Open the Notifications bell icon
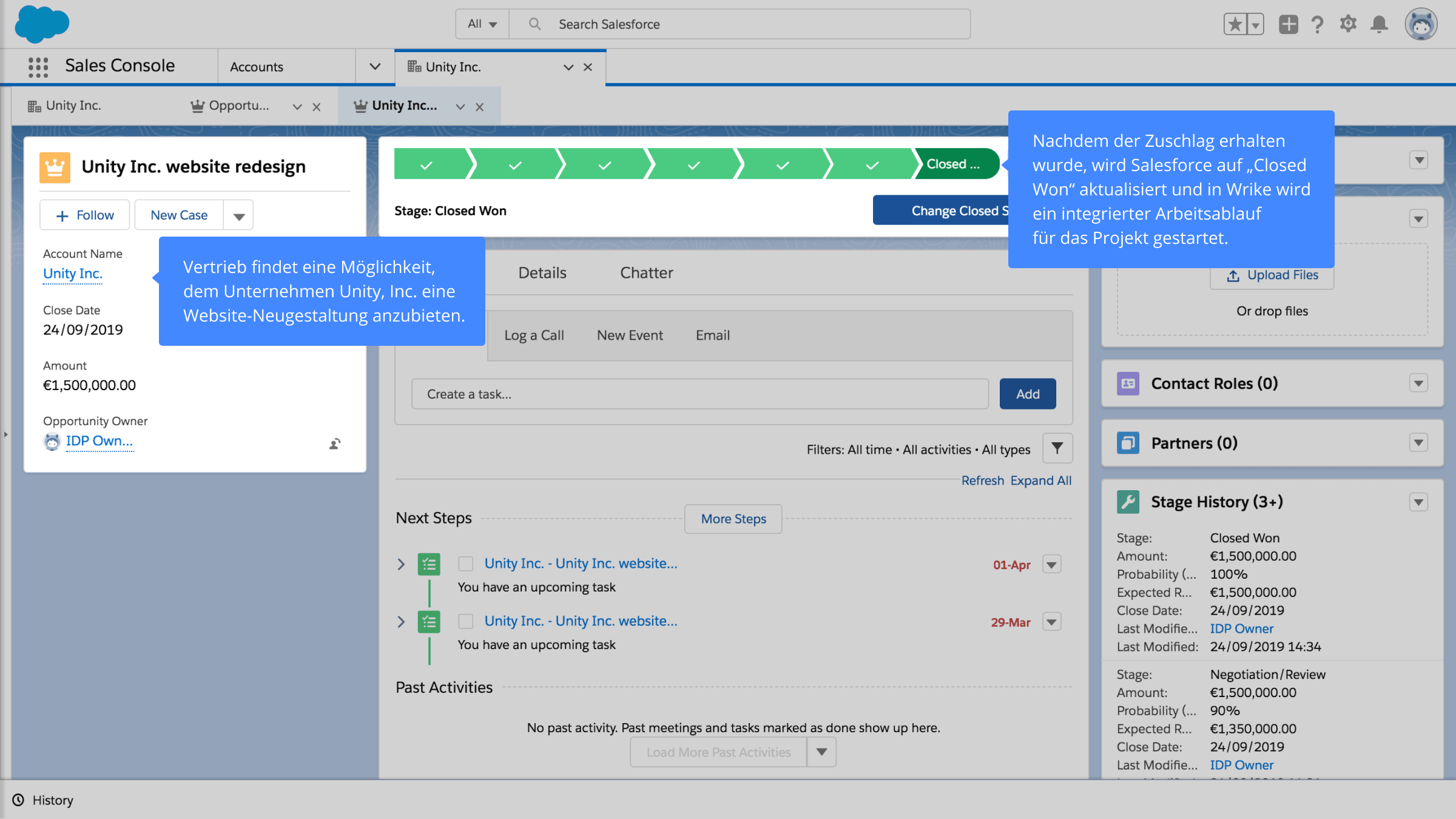The width and height of the screenshot is (1456, 819). pos(1379,24)
